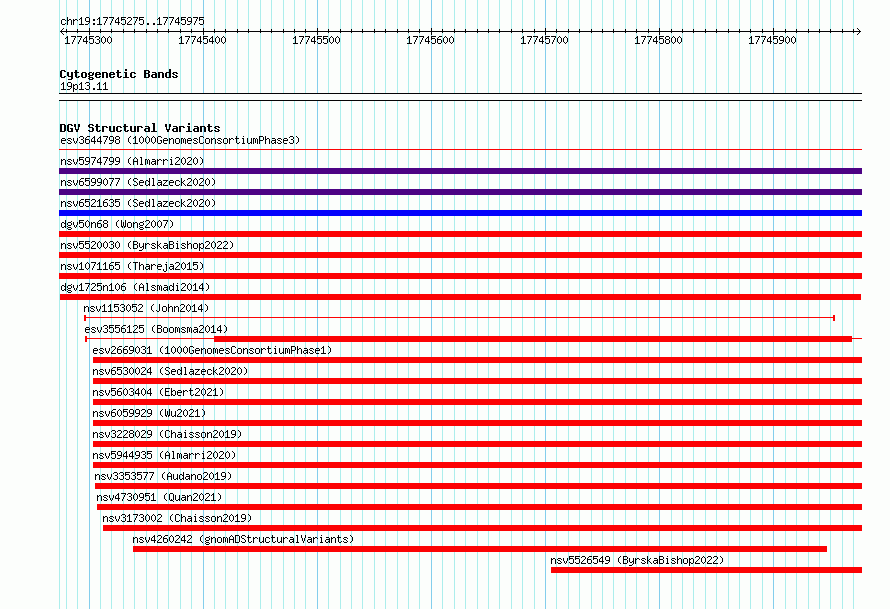Click the nsv3173002 (Chaisson2019) label
The width and height of the screenshot is (890, 609).
coord(177,518)
